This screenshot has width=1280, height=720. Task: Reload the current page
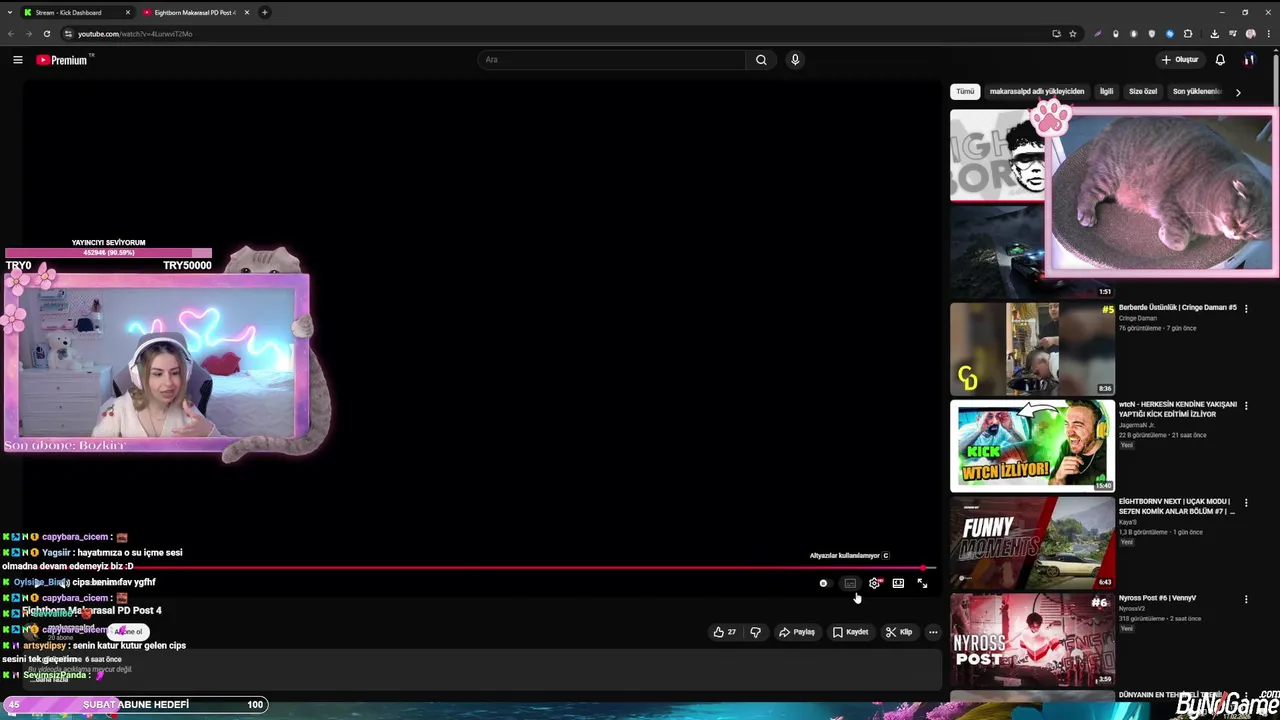coord(46,34)
